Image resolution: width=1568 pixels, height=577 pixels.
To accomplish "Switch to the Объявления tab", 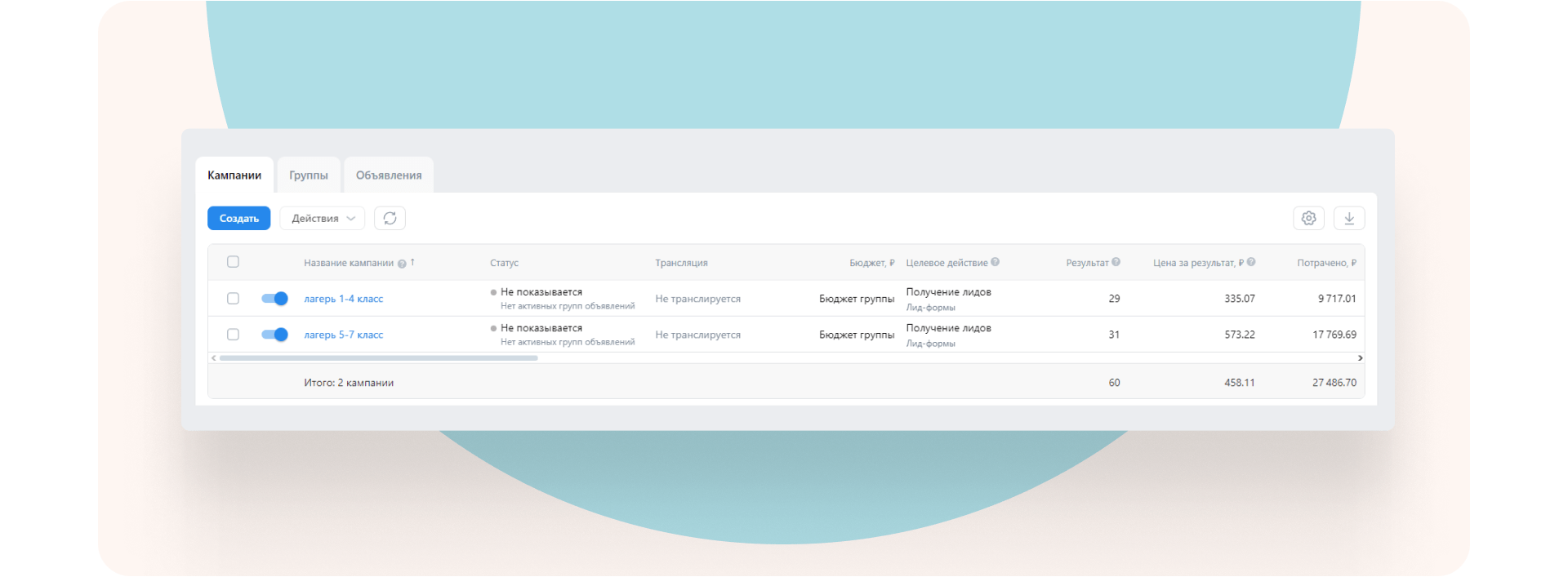I will coord(389,175).
